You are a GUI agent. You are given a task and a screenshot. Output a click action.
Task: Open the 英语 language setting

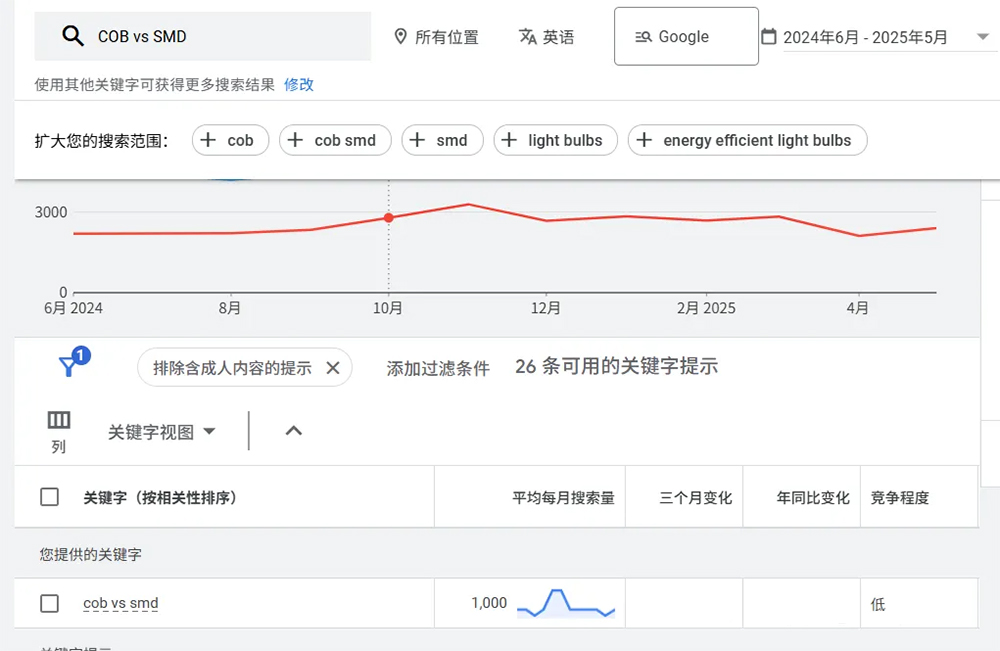point(547,36)
